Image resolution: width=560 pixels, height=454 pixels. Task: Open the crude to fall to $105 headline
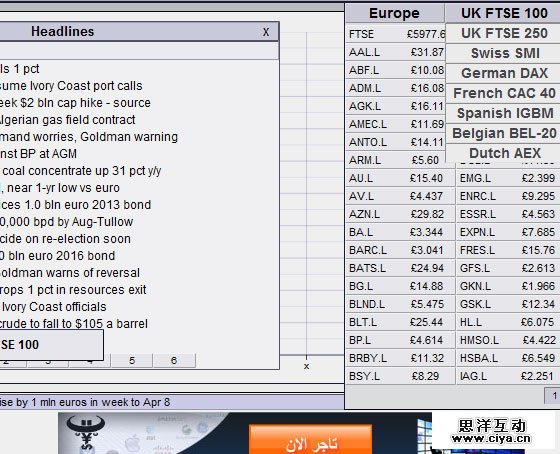(x=74, y=324)
